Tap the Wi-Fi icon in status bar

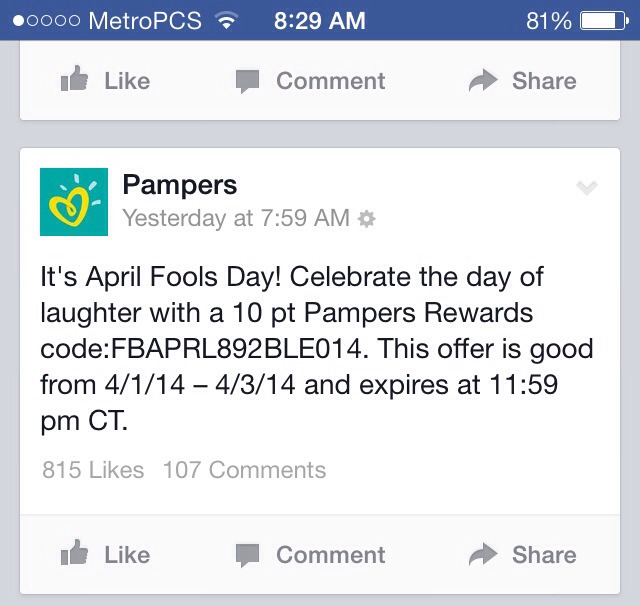[x=227, y=20]
